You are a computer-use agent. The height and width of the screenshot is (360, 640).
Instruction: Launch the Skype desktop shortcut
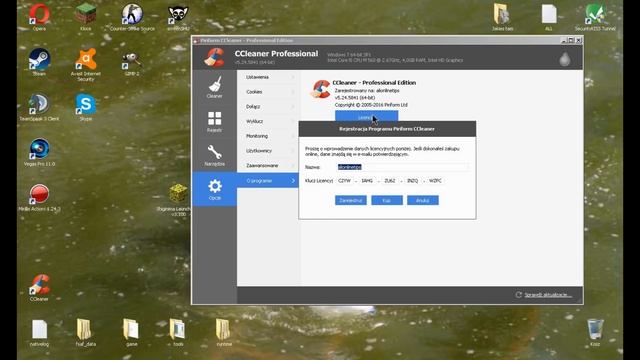point(85,107)
